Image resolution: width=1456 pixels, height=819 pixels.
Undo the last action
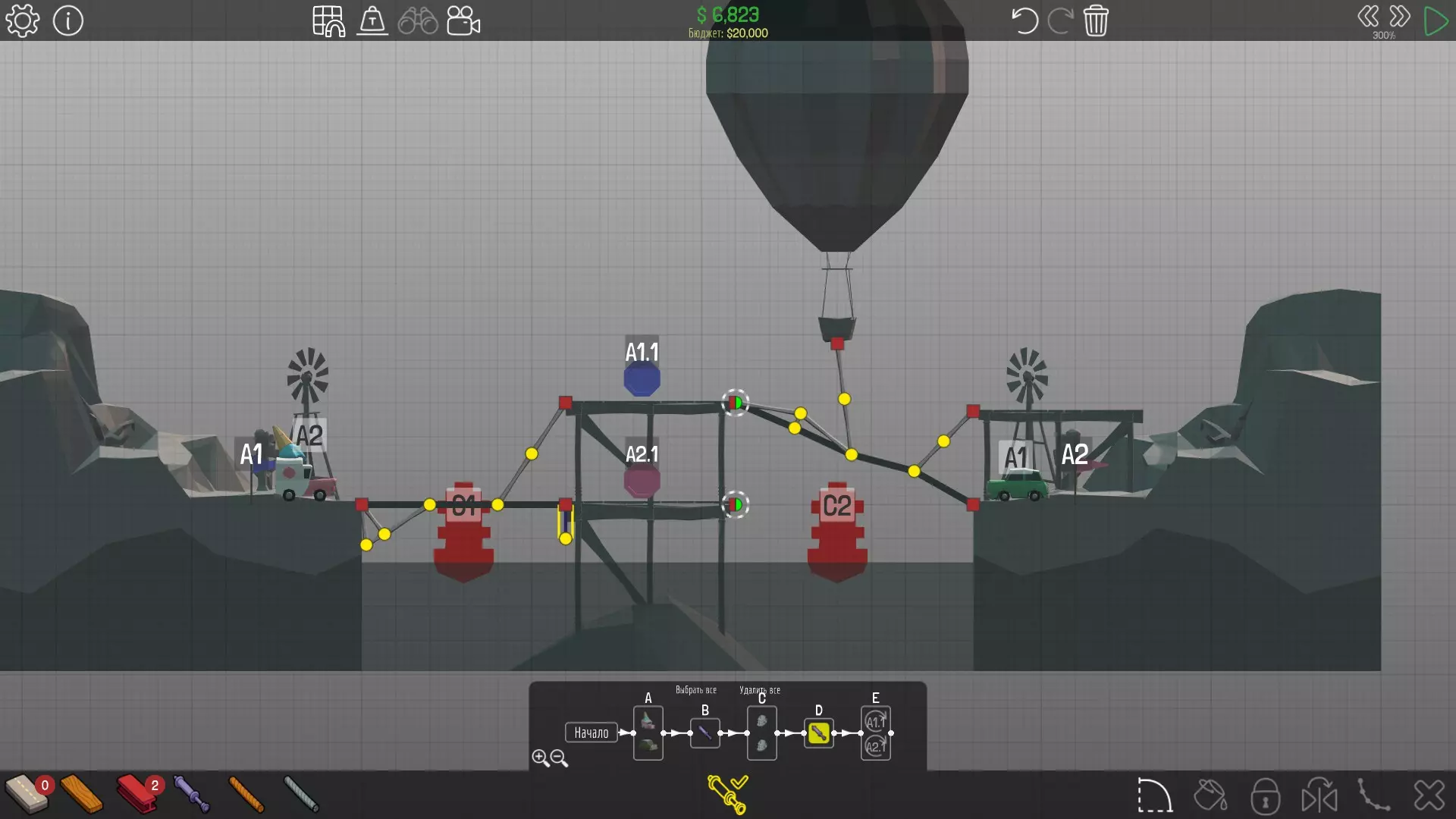point(1024,21)
